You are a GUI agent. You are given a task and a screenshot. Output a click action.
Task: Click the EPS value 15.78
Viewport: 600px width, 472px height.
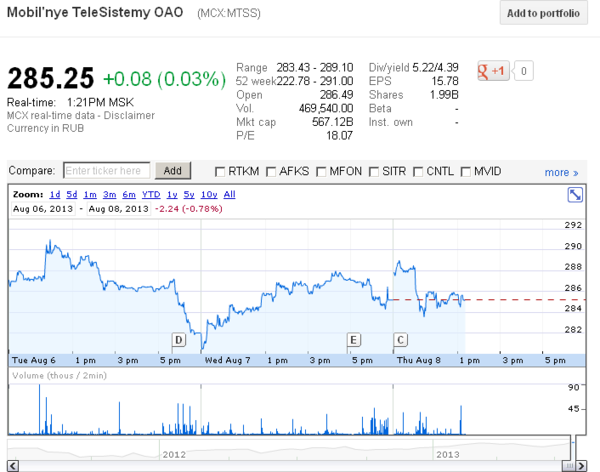click(x=445, y=81)
